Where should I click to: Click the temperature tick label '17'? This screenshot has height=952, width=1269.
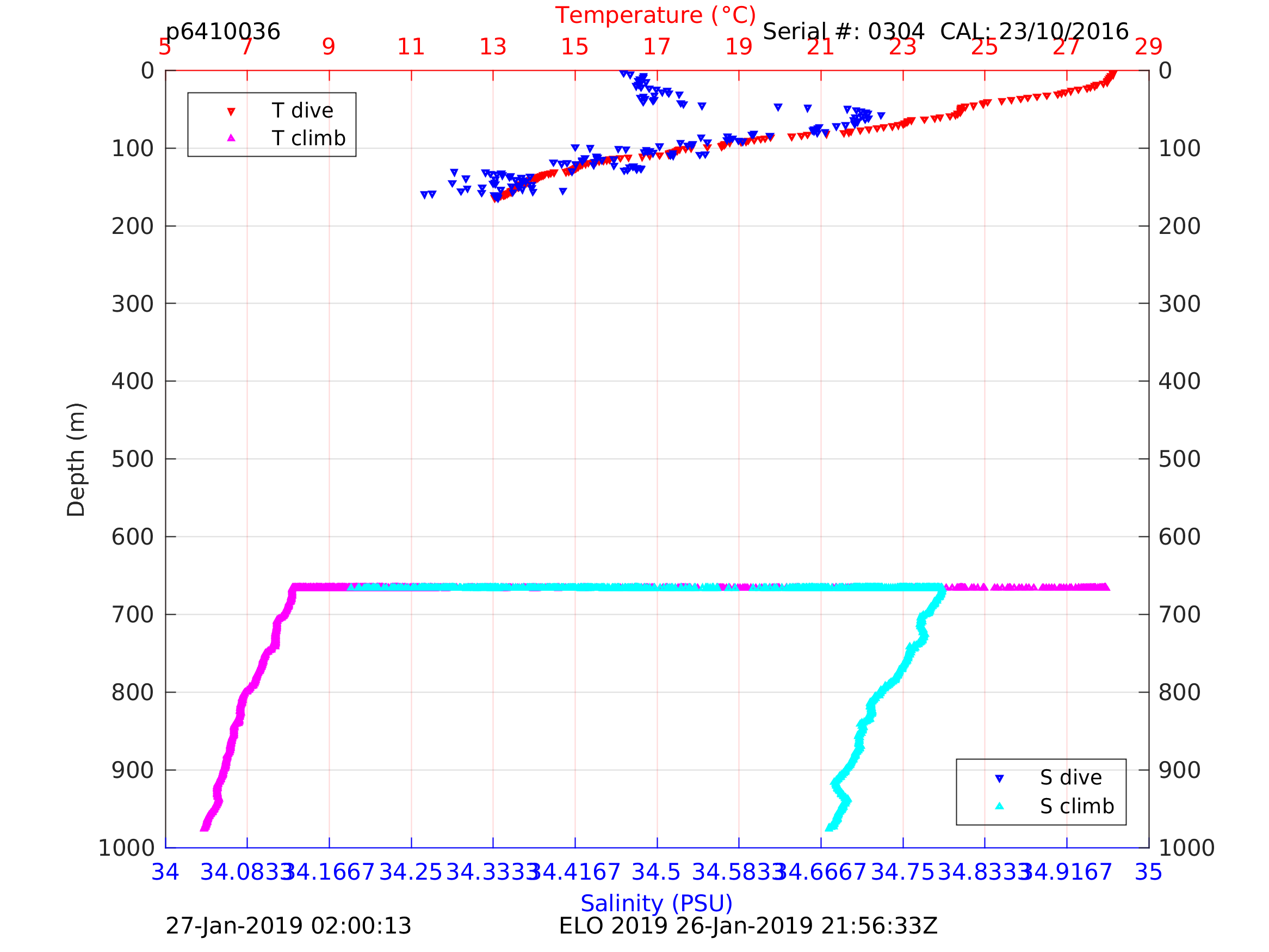pyautogui.click(x=657, y=47)
